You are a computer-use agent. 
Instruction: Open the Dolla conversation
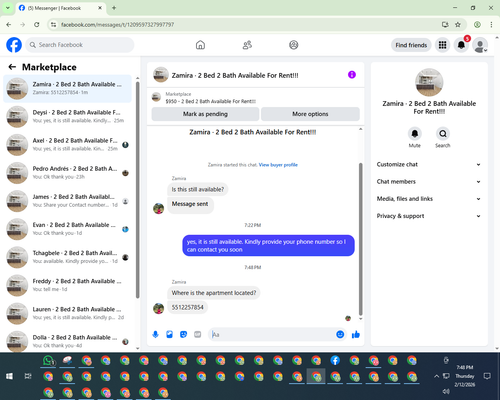(67, 341)
